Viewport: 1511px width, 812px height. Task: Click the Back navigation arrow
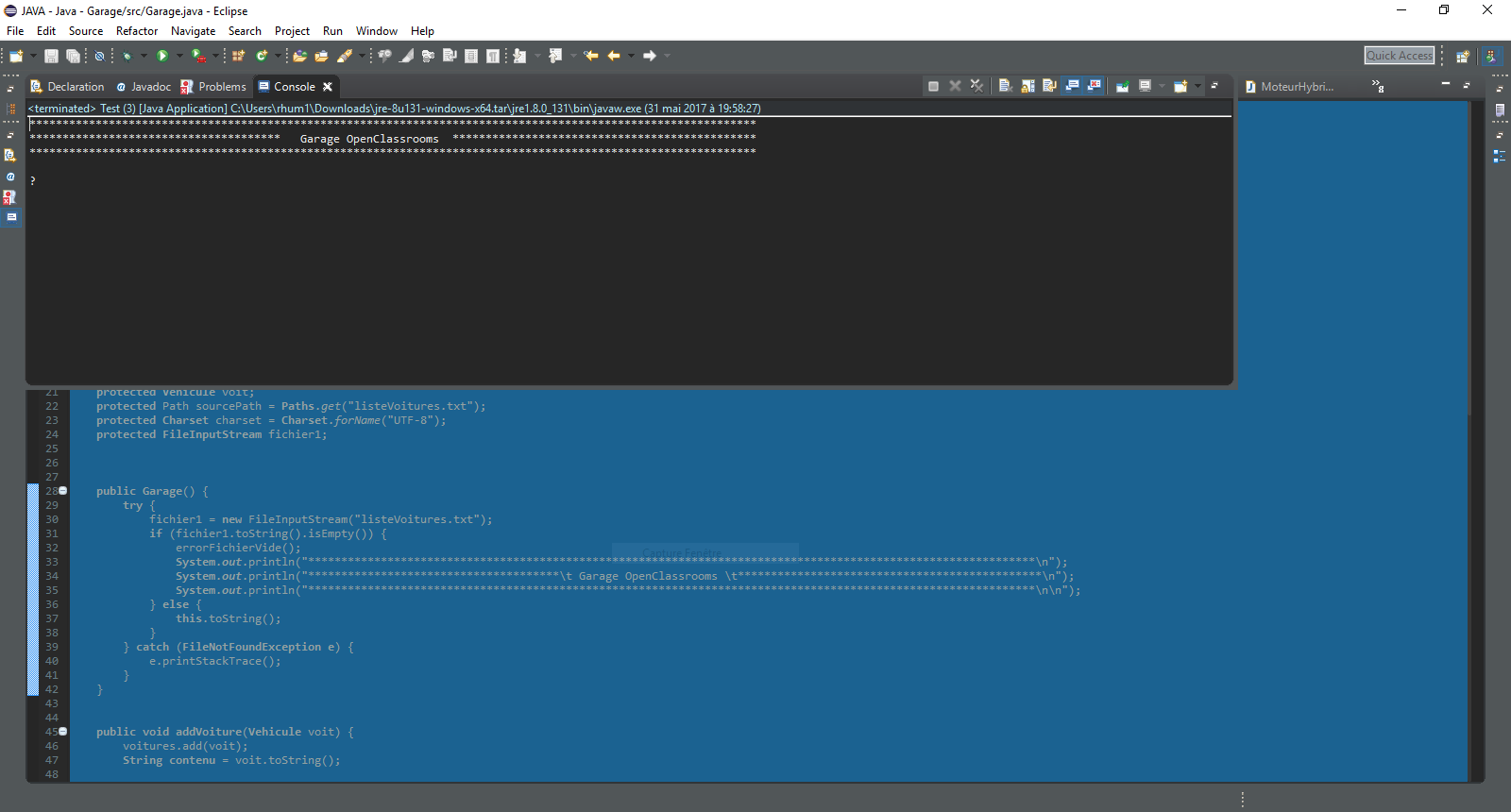coord(614,56)
